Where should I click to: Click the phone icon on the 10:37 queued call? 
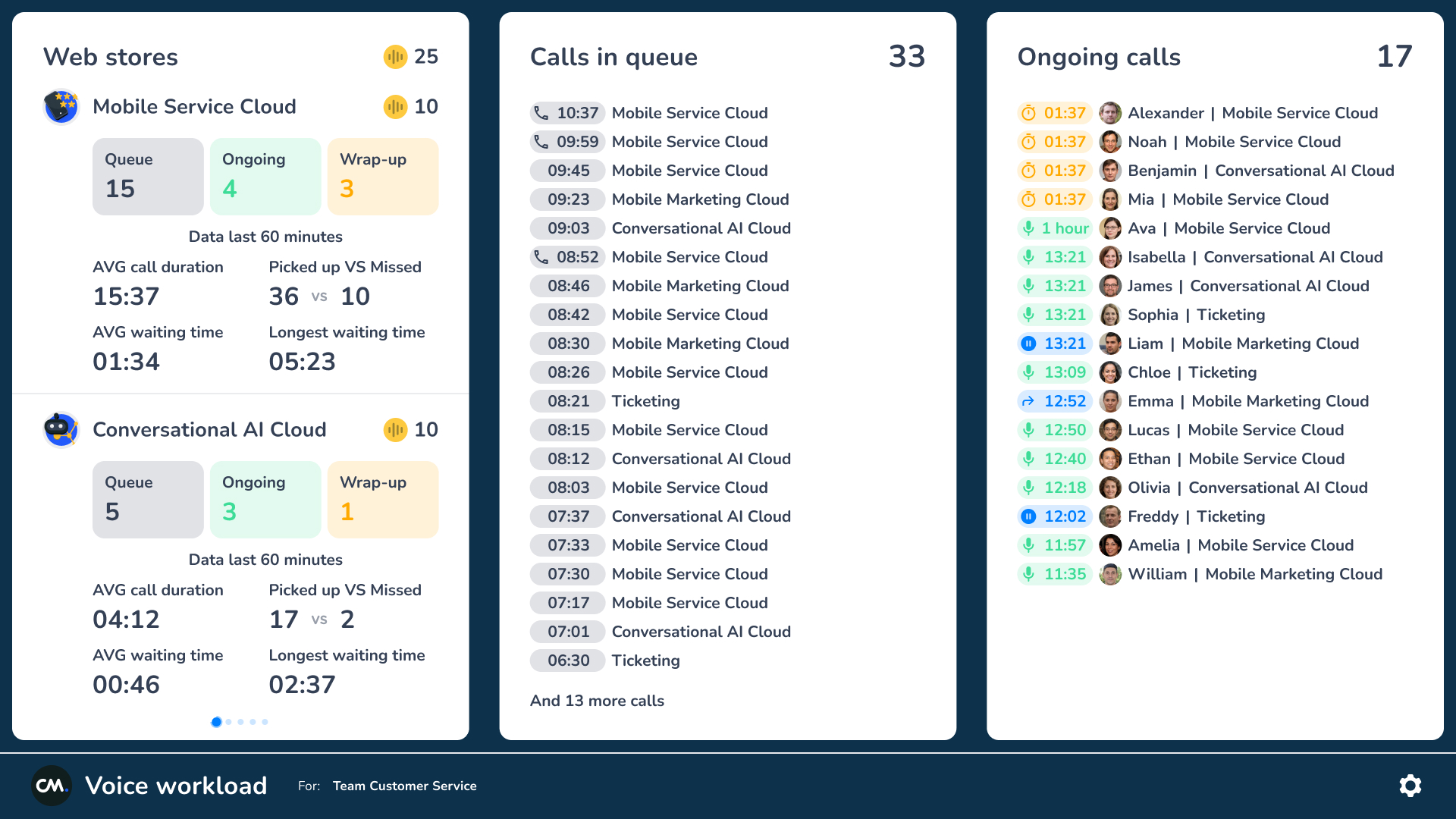[541, 113]
